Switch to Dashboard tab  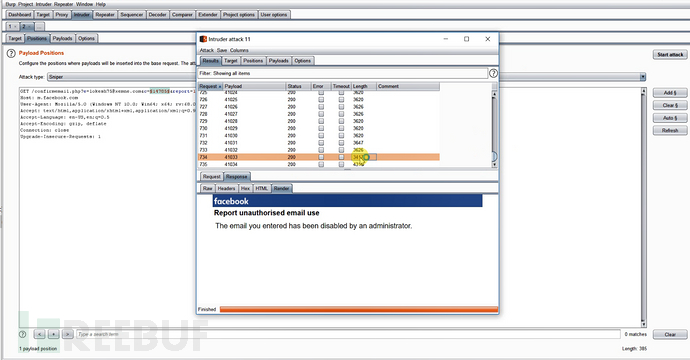point(20,15)
